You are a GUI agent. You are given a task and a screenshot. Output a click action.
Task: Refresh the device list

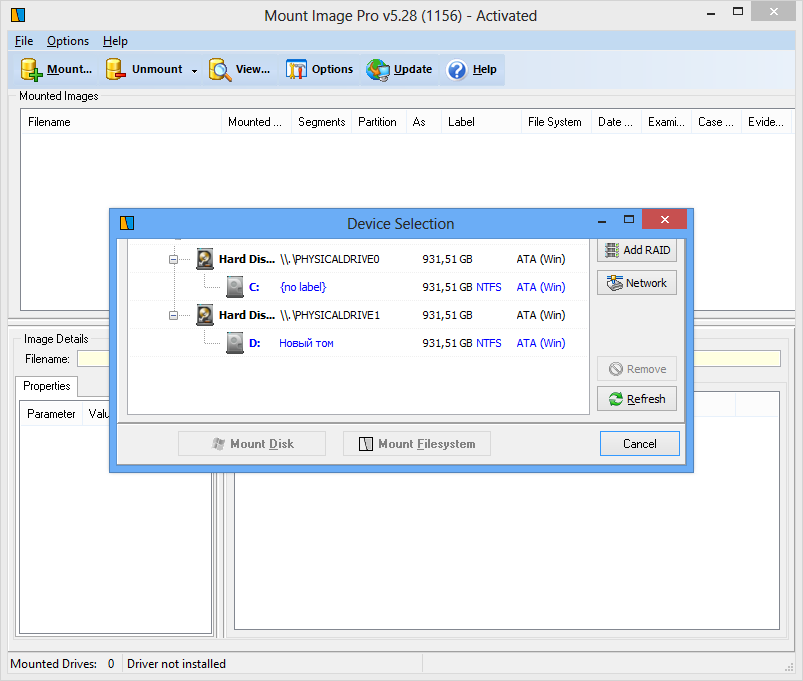point(637,399)
